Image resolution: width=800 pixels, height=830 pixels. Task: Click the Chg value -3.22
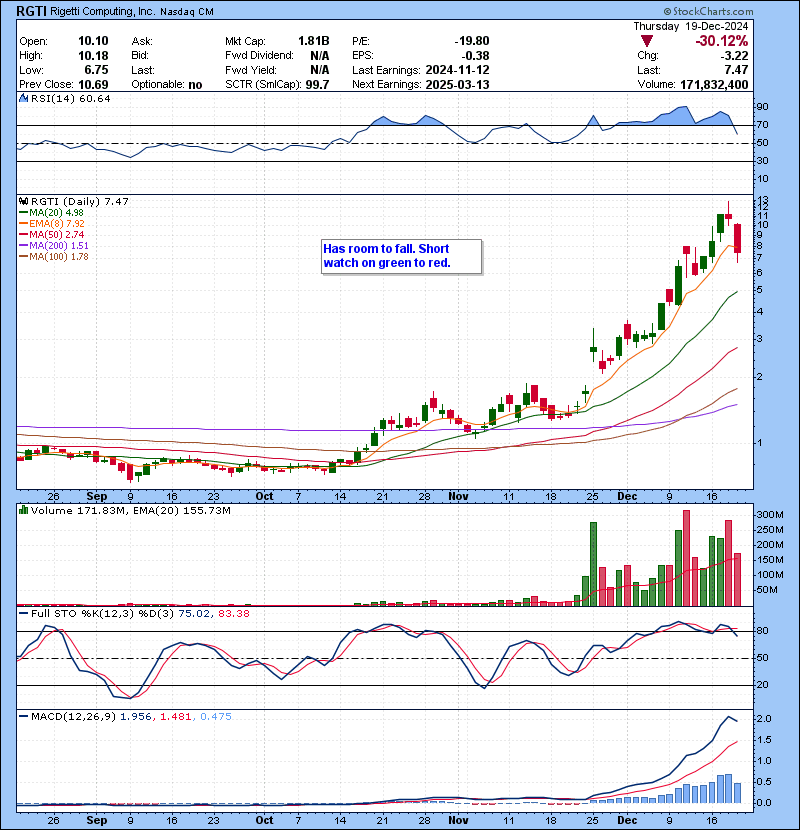pos(734,56)
